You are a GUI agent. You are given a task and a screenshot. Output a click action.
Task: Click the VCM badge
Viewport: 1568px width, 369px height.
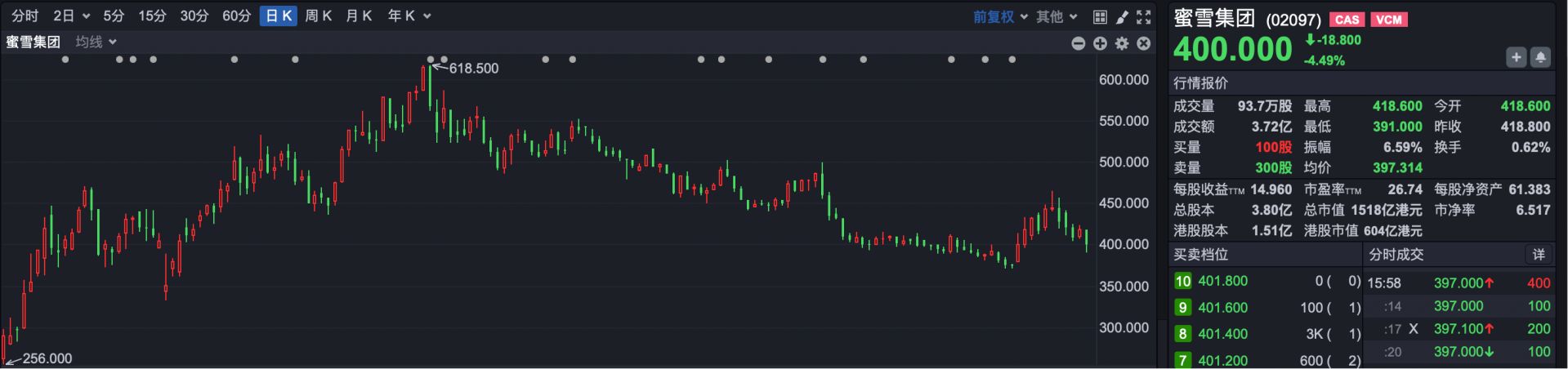[1388, 20]
